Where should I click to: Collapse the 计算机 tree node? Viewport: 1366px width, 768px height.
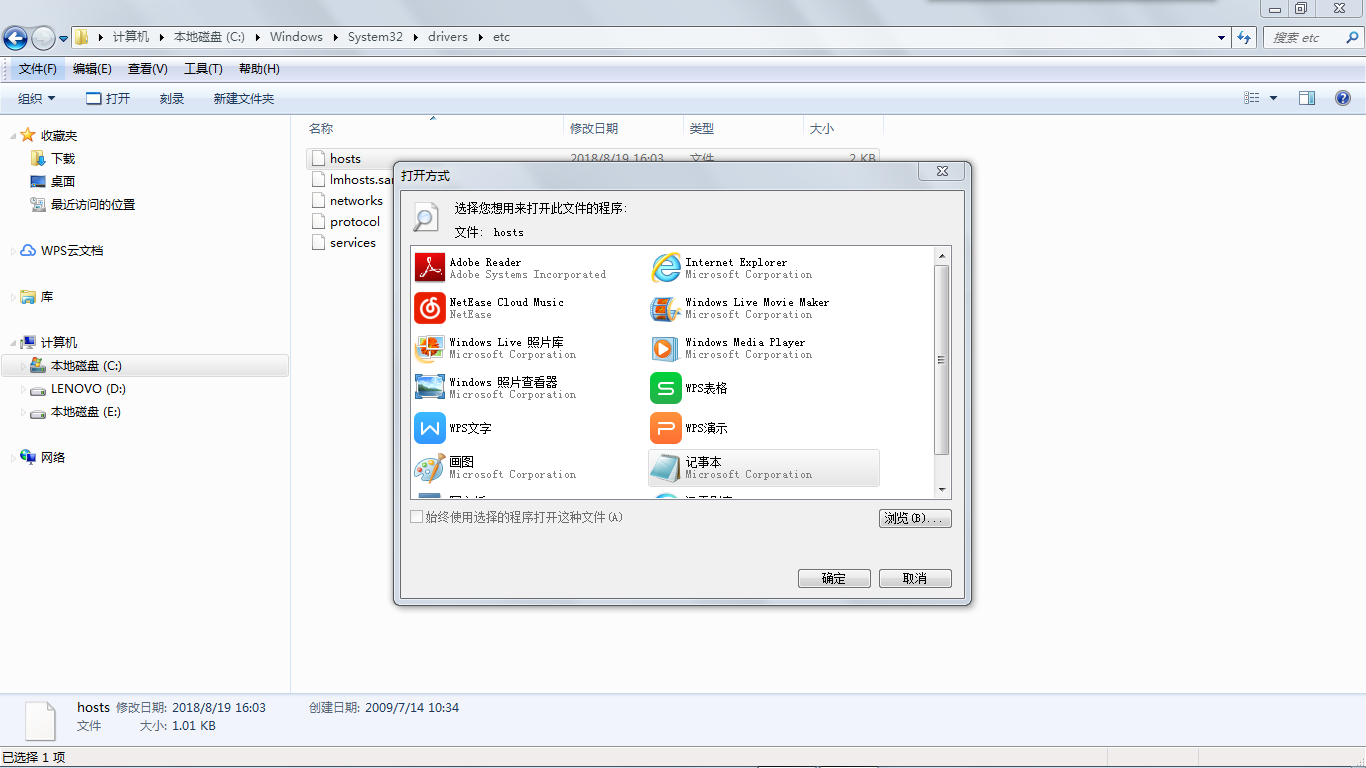click(13, 343)
